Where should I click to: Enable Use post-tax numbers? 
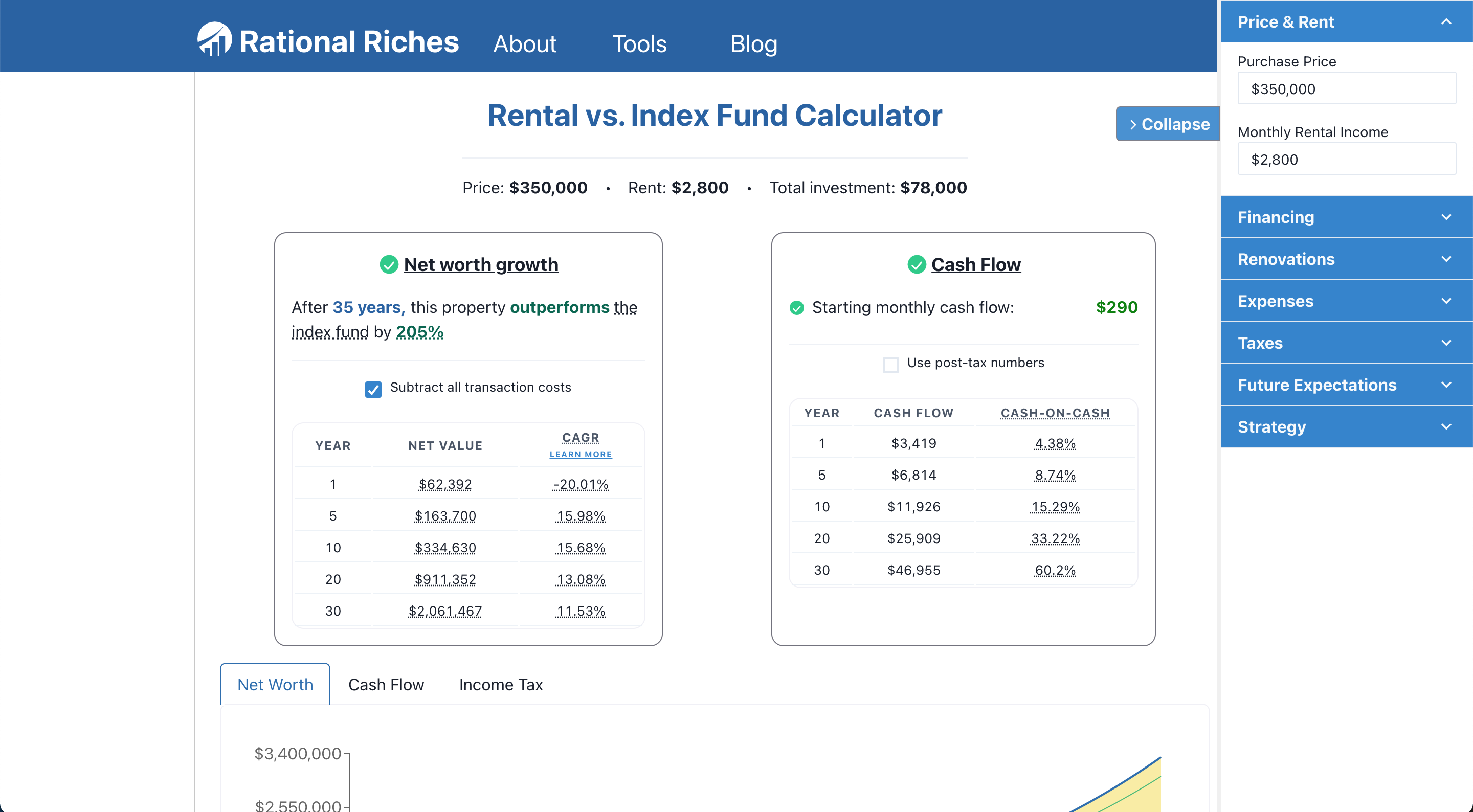coord(890,364)
